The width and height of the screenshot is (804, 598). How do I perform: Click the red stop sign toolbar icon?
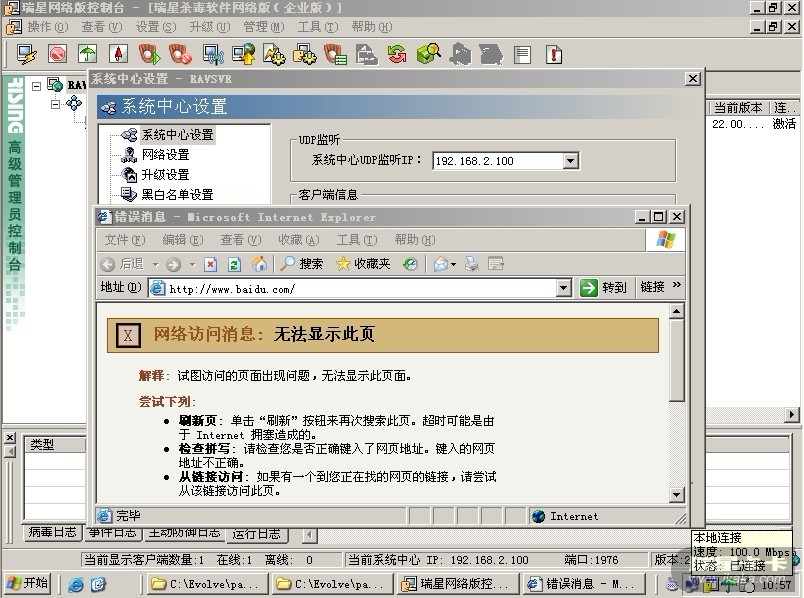tap(57, 54)
